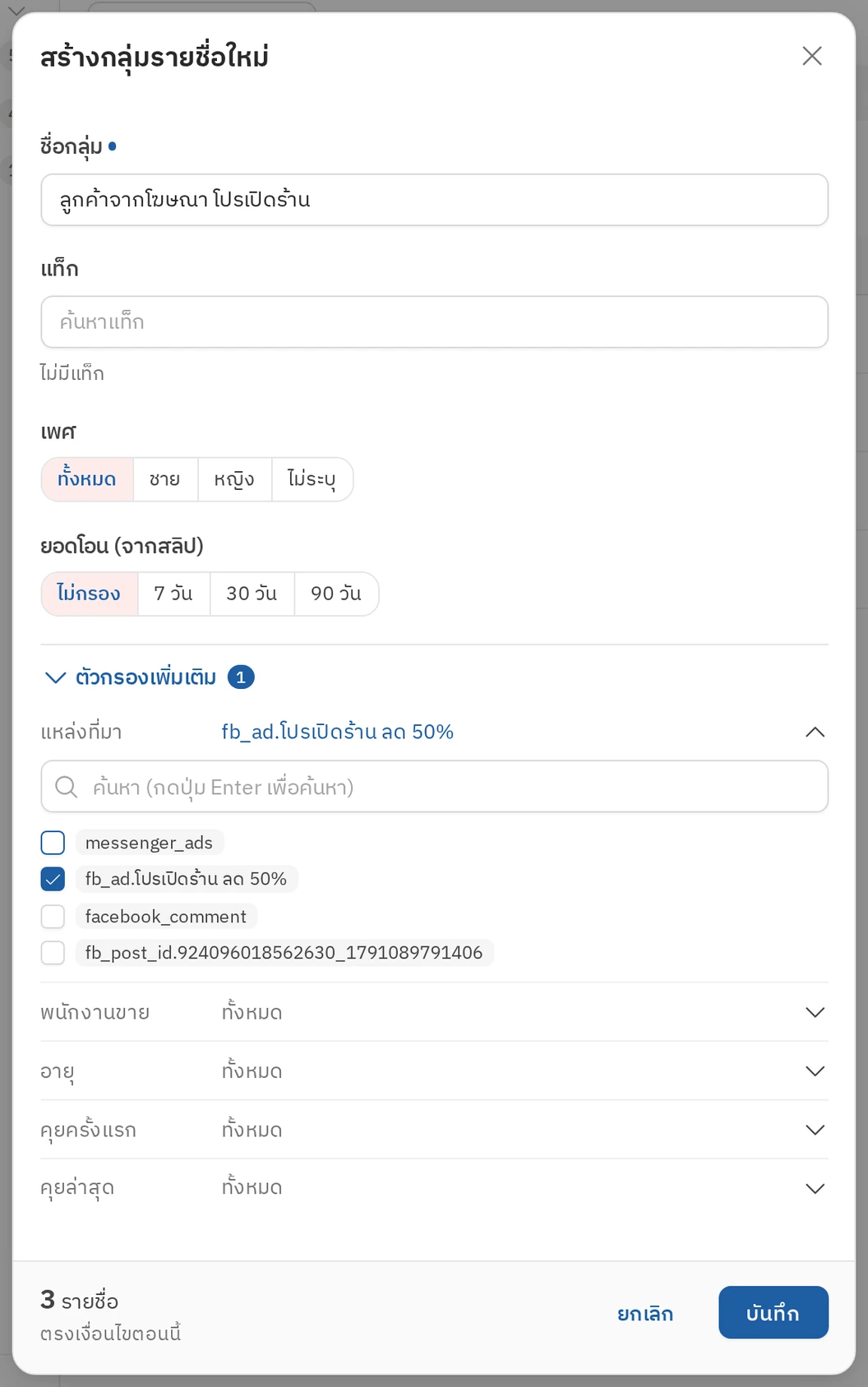Select ชาย gender option
Screen dimensions: 868x1387
point(165,479)
